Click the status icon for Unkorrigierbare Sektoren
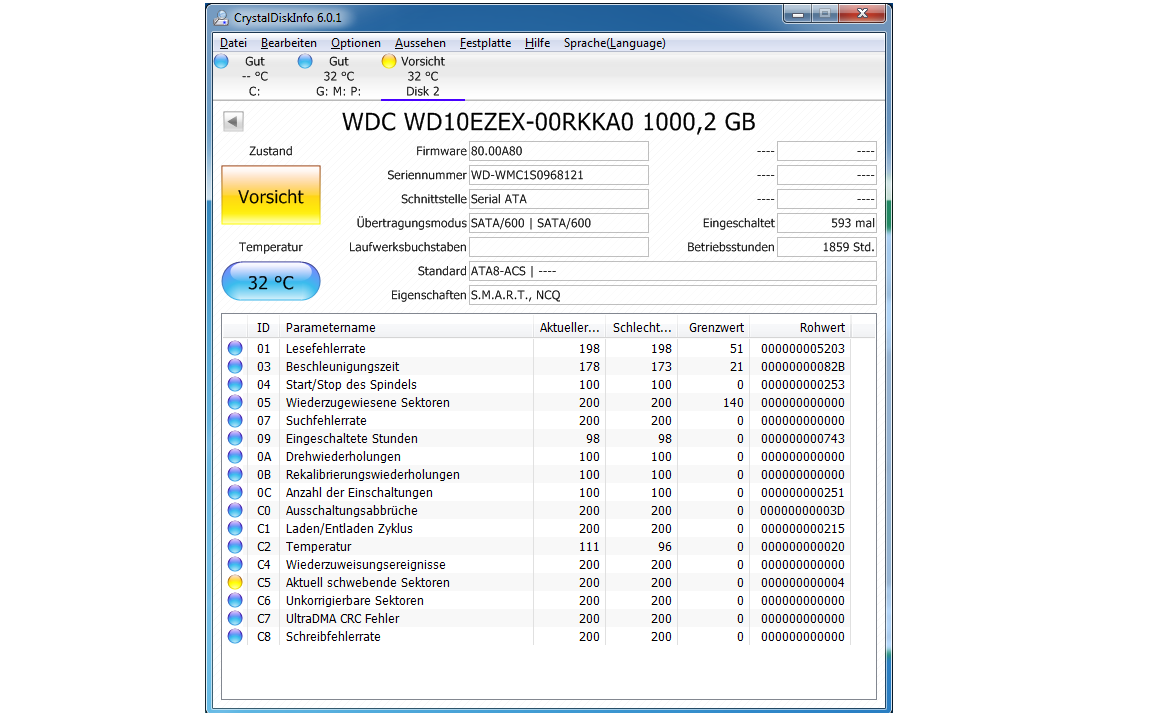Viewport: 1152px width, 713px height. (x=235, y=601)
